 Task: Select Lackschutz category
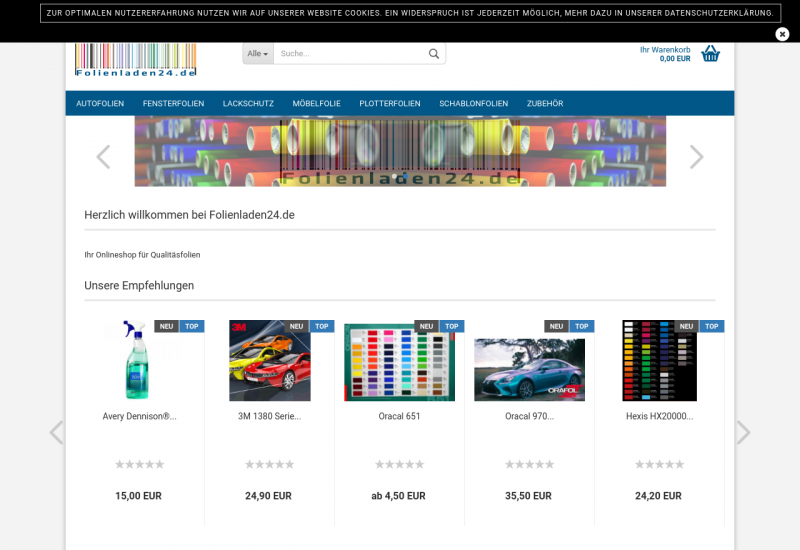[248, 104]
